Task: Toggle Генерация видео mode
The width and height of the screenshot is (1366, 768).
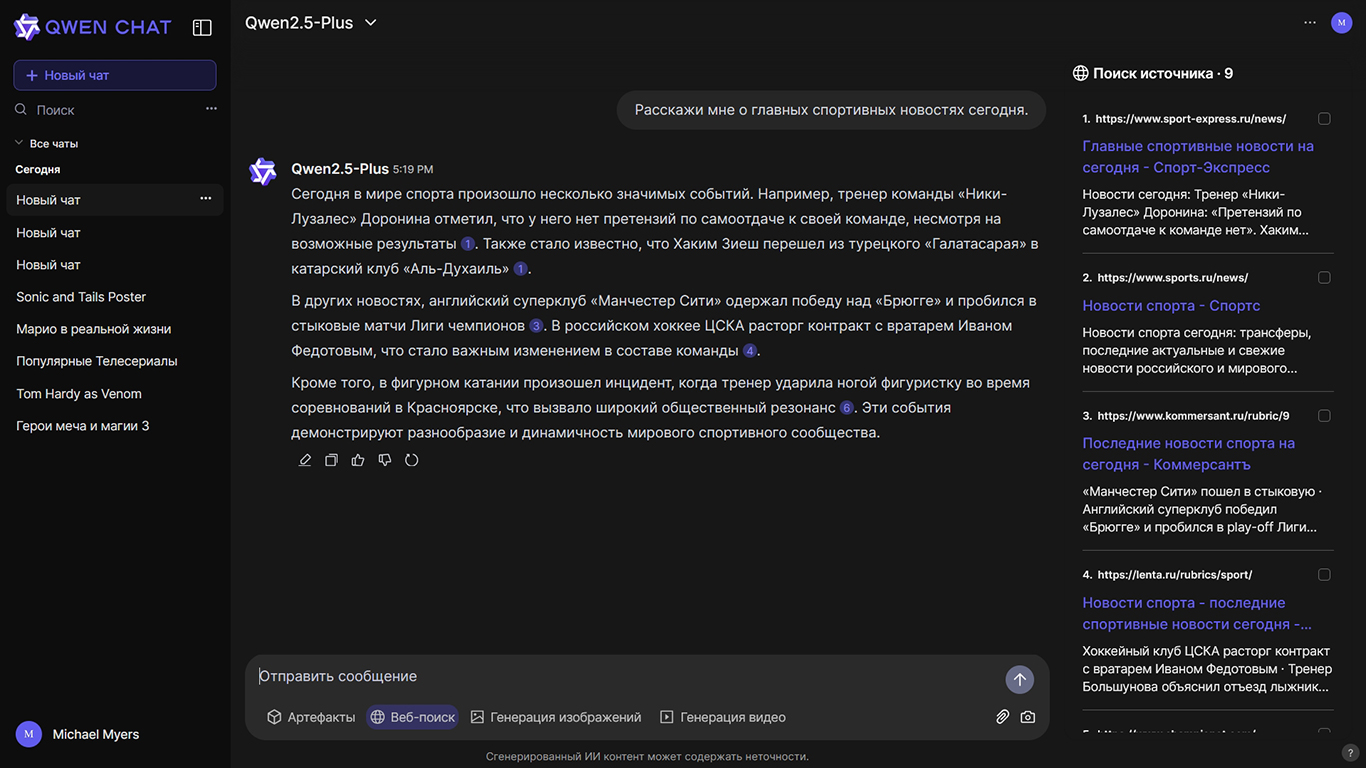Action: [x=722, y=717]
